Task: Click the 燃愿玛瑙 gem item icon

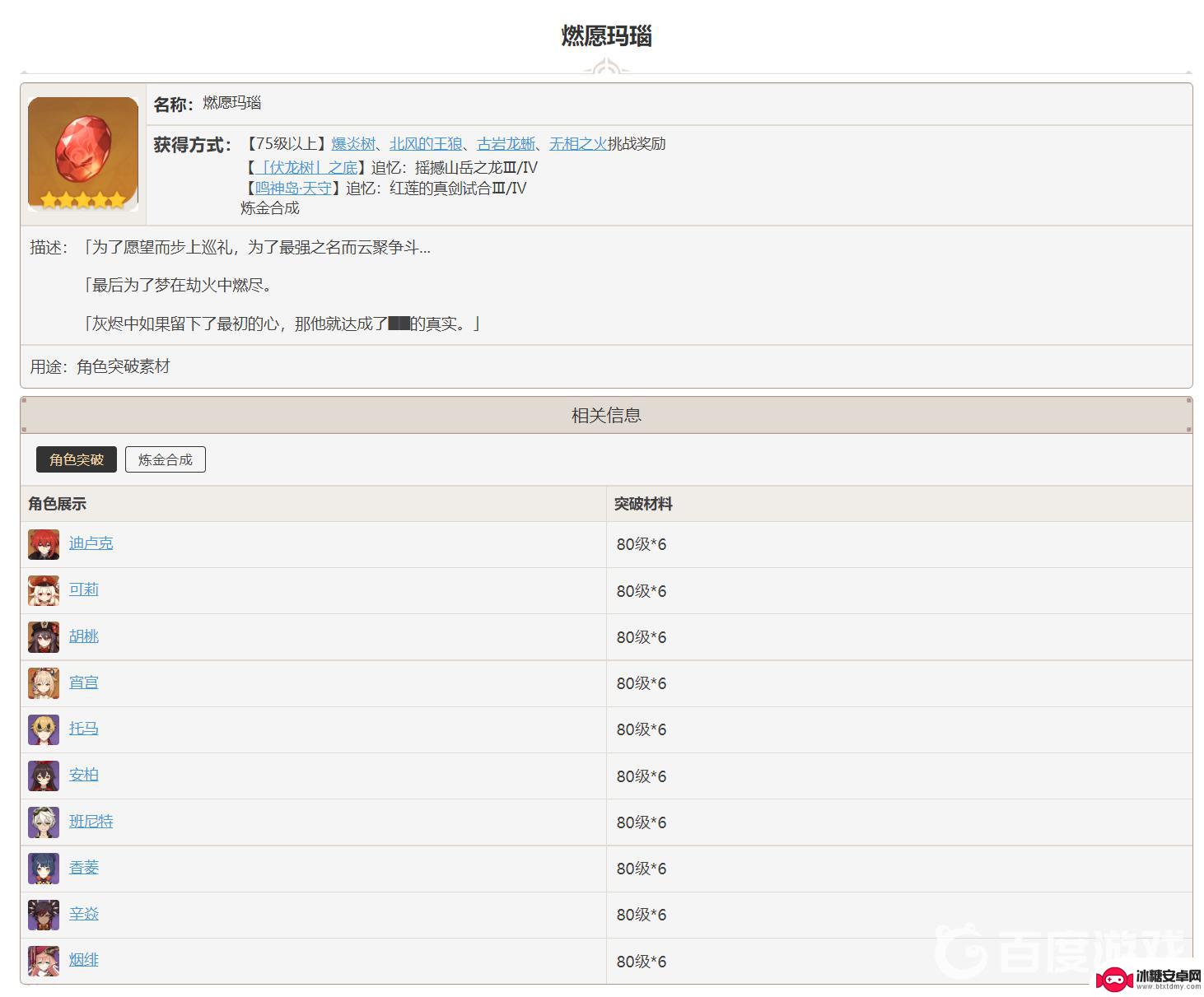Action: click(x=83, y=154)
